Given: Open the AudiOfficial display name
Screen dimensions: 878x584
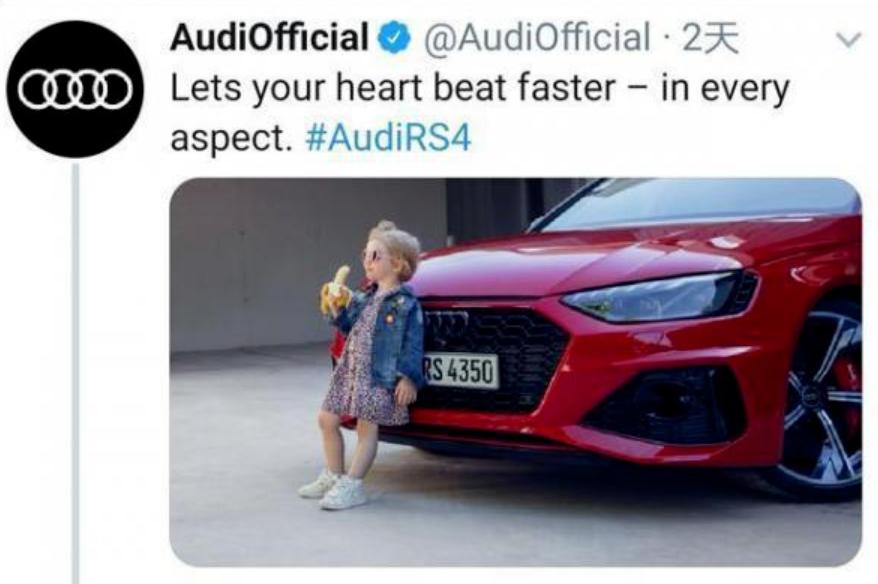Looking at the screenshot, I should click(x=269, y=38).
